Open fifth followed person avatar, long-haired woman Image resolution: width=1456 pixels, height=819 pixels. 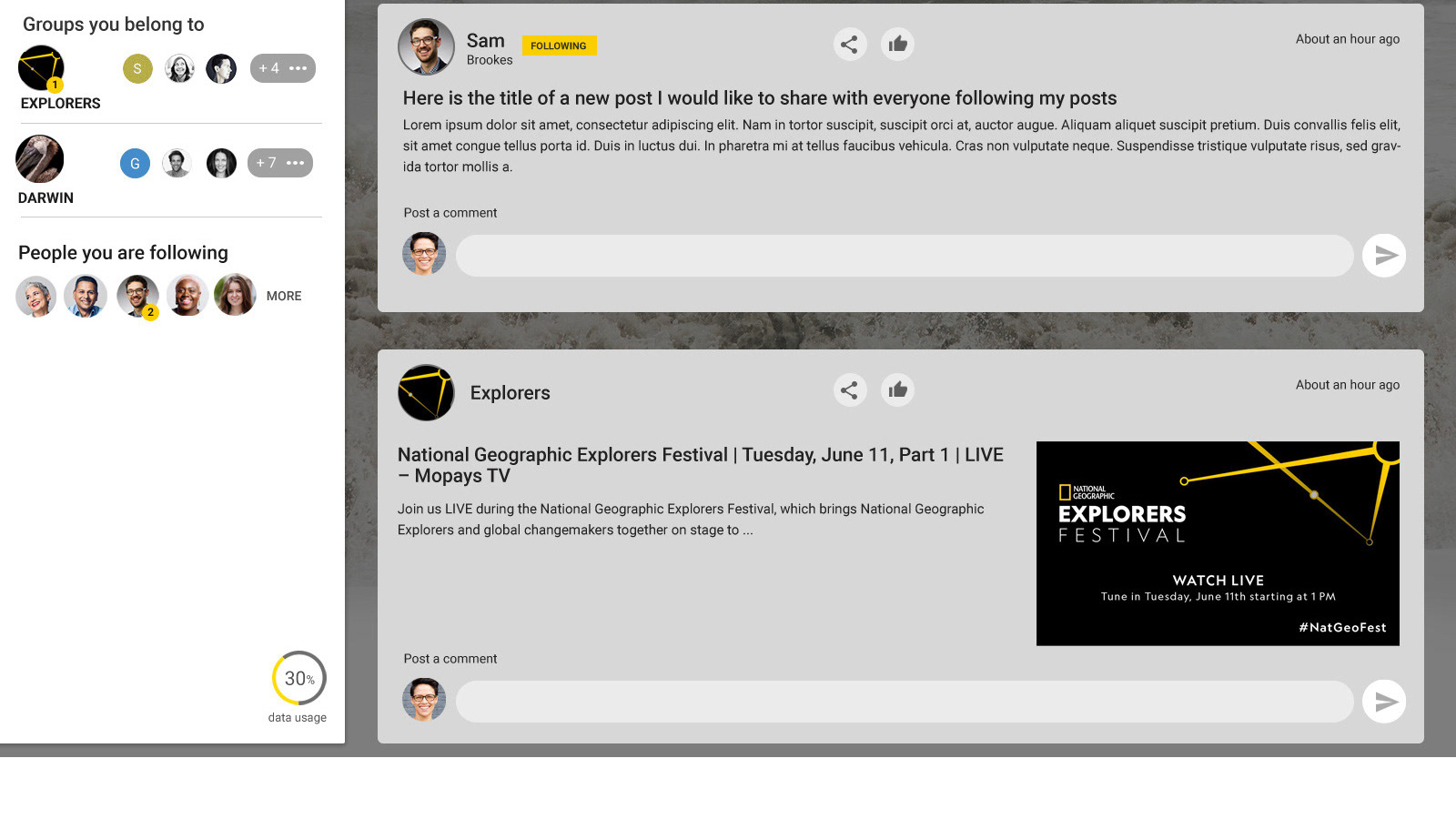(235, 296)
